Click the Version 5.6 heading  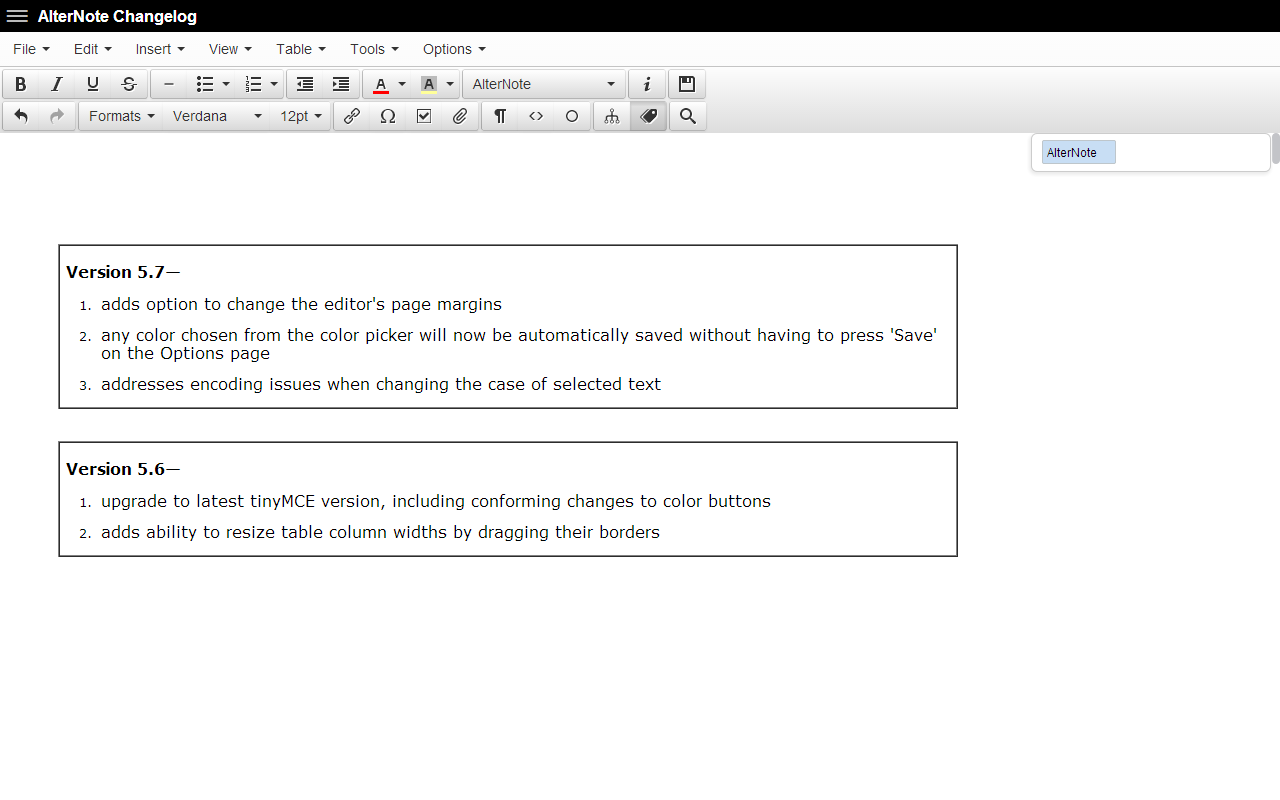click(x=123, y=469)
